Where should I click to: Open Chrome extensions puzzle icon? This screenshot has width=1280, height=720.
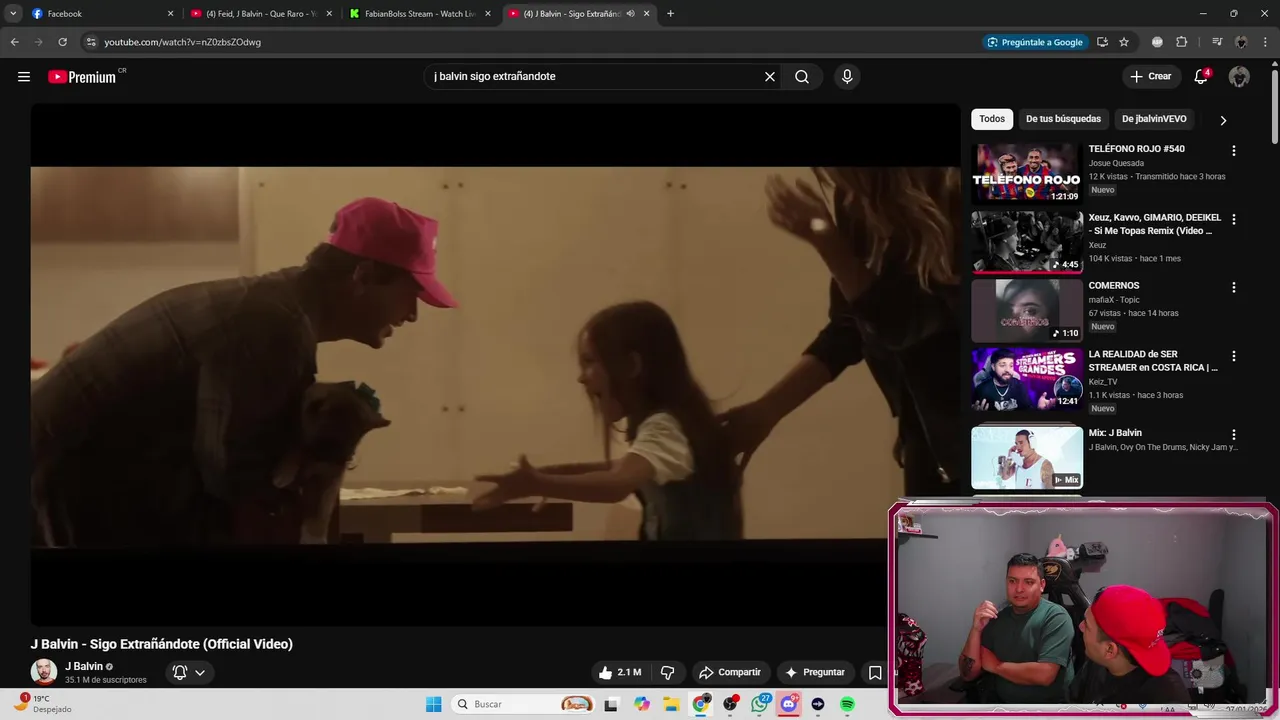(x=1181, y=42)
